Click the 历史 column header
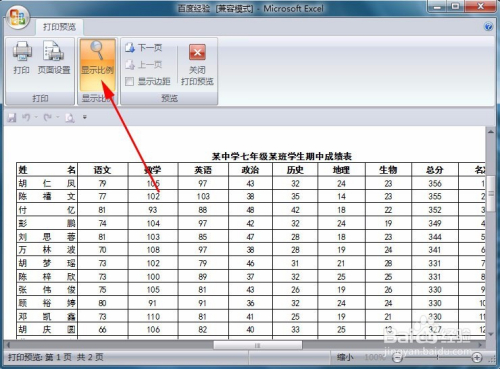 [295, 170]
